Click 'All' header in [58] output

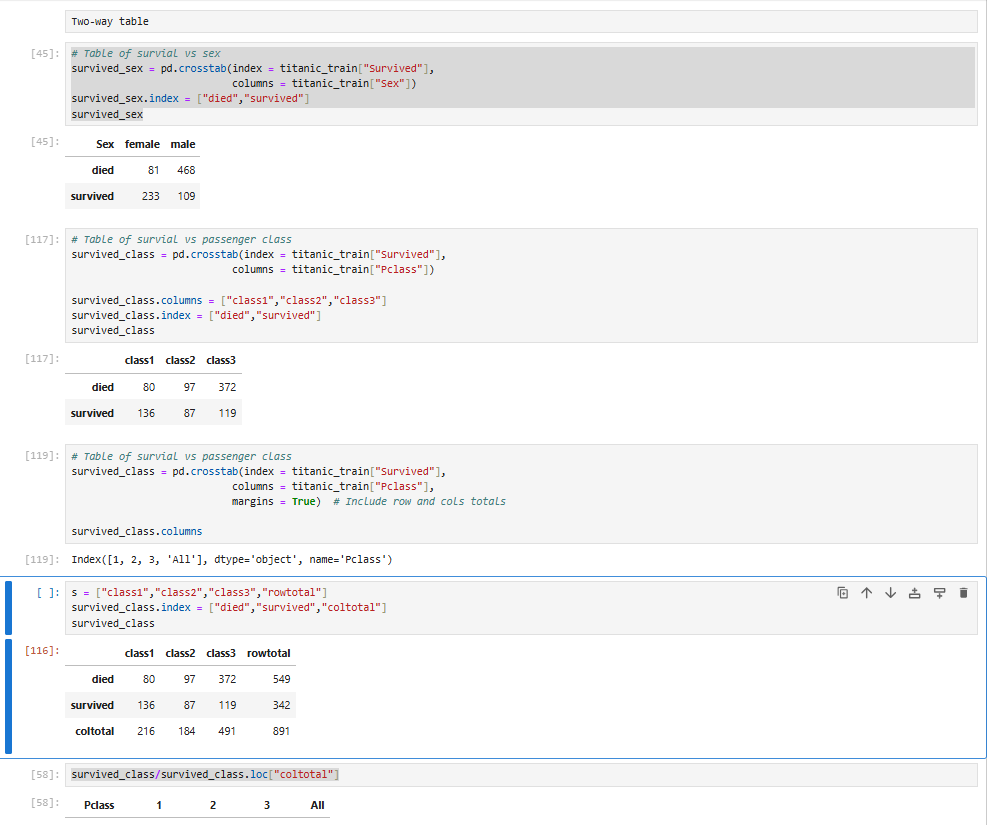(x=317, y=805)
